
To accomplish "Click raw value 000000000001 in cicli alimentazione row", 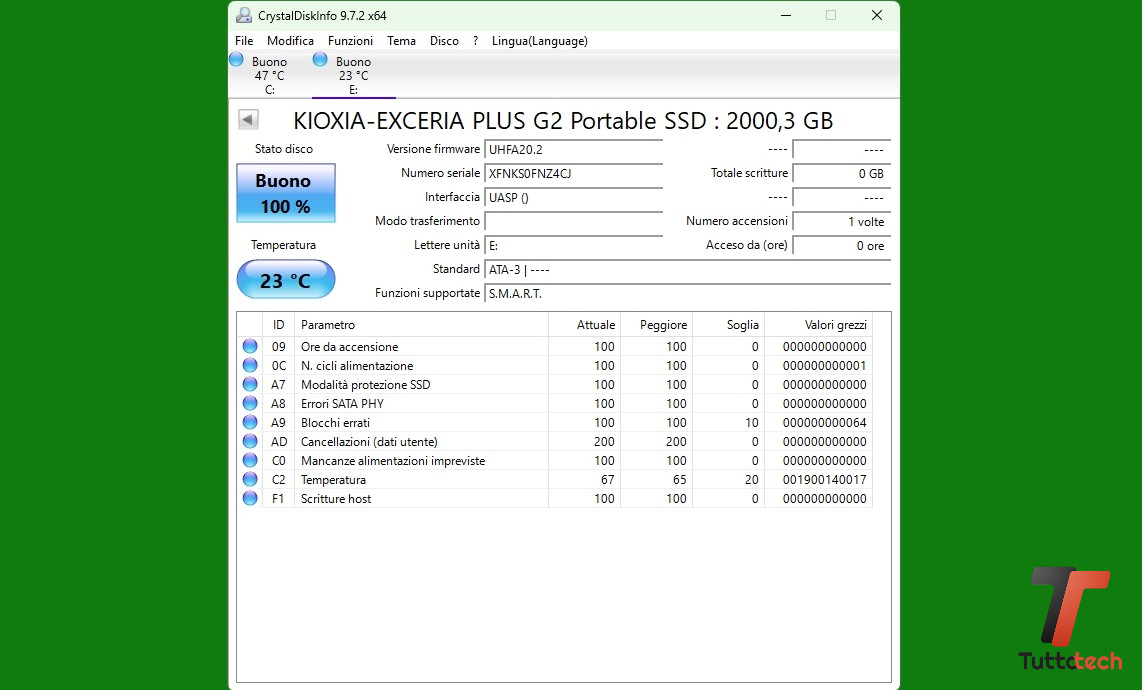I will tap(824, 366).
